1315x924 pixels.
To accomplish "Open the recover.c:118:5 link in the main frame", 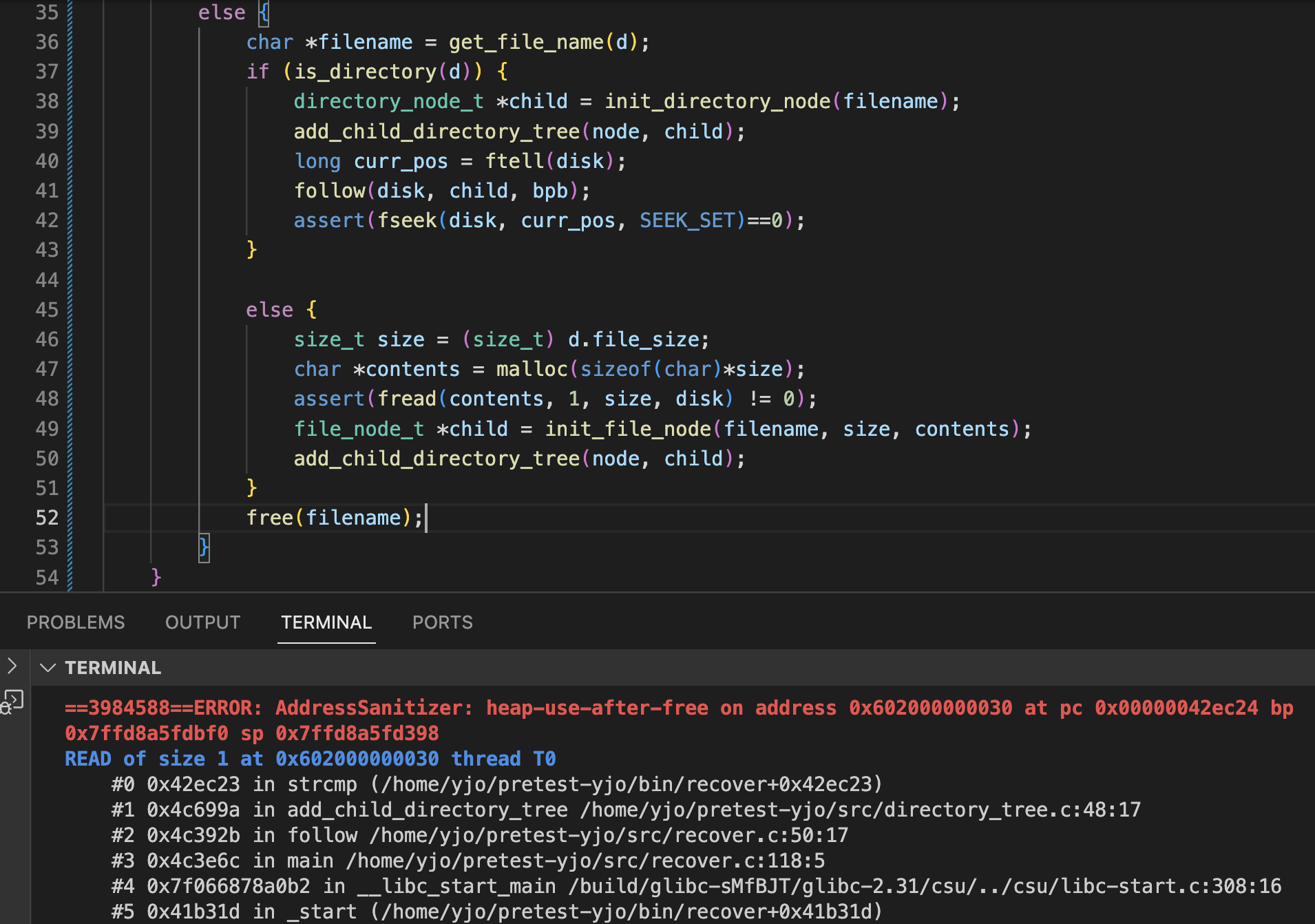I will click(585, 861).
